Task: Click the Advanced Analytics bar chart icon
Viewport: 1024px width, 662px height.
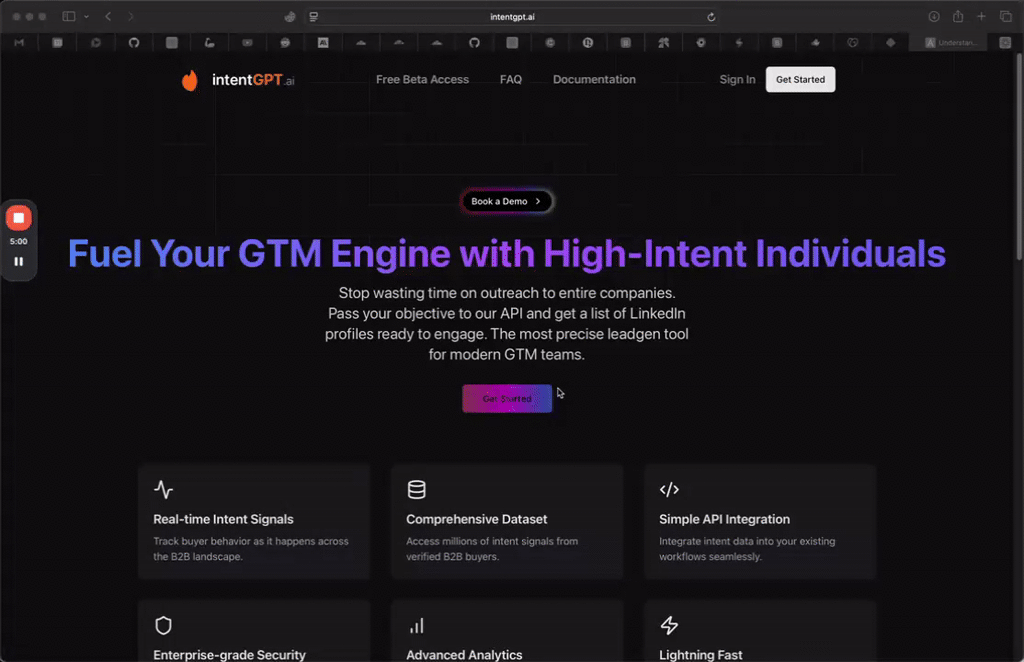Action: [x=417, y=626]
